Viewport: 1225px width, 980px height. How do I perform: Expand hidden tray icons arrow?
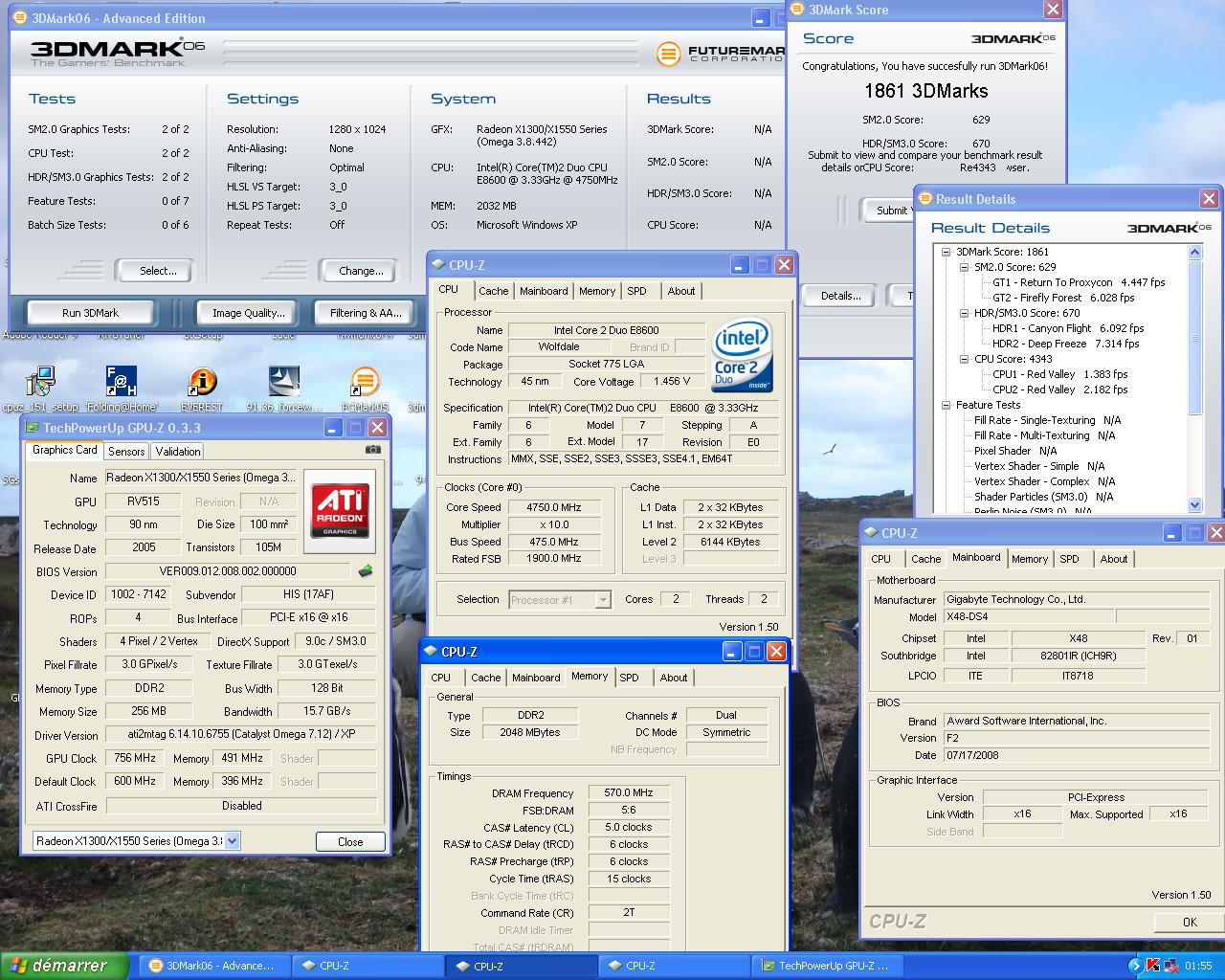tap(1135, 966)
